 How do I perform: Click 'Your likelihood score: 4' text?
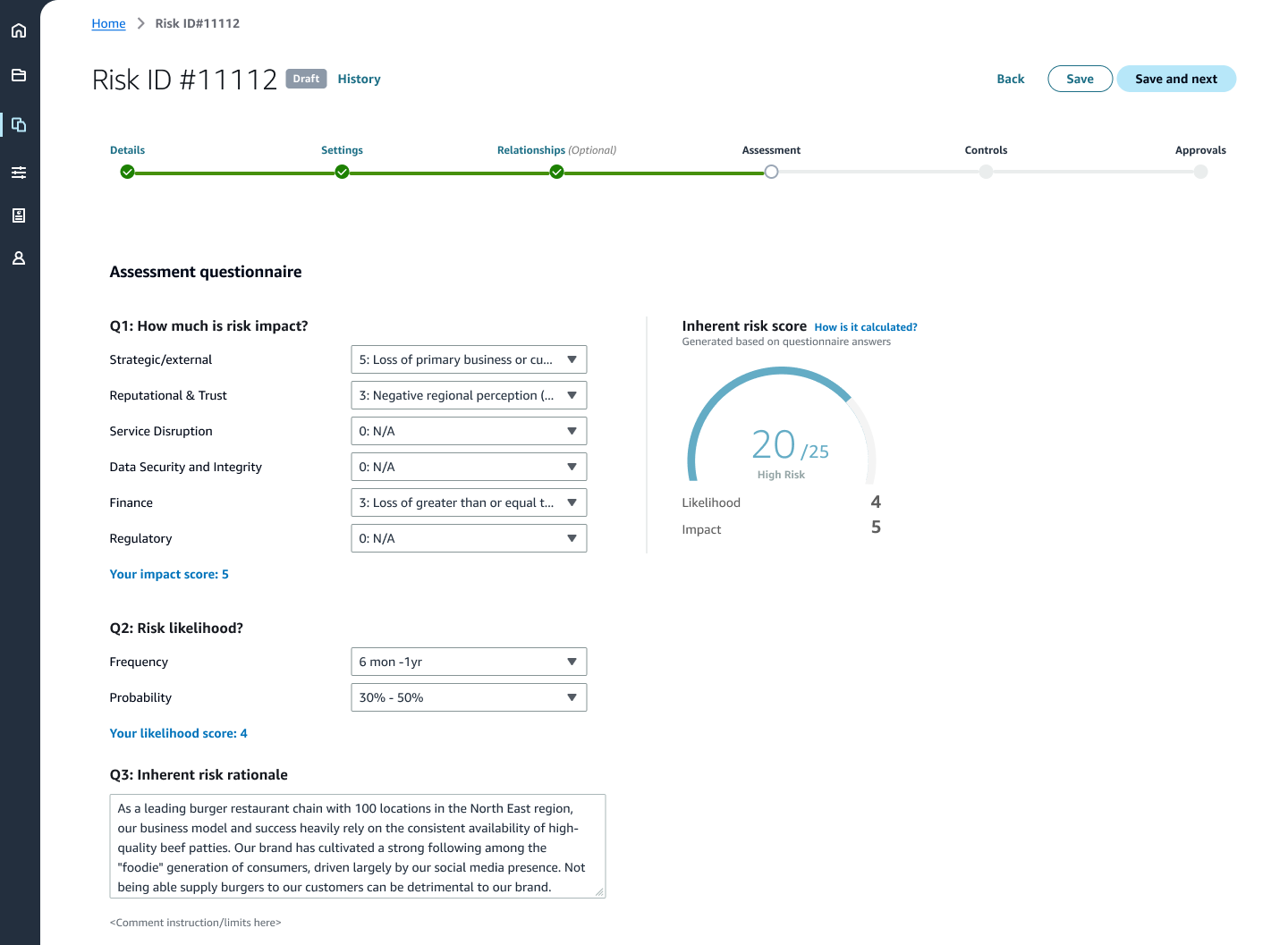click(178, 733)
